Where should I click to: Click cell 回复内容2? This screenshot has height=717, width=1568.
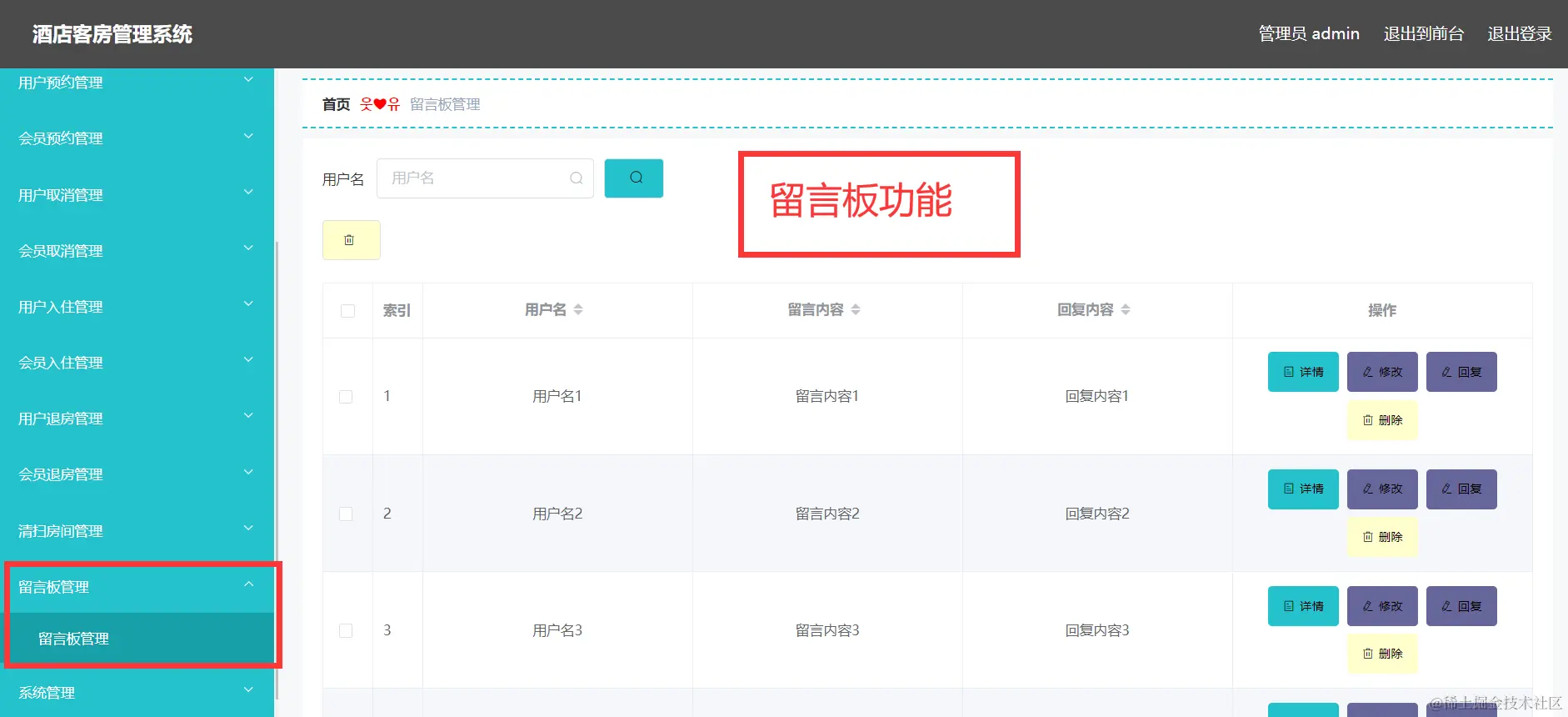pyautogui.click(x=1097, y=514)
